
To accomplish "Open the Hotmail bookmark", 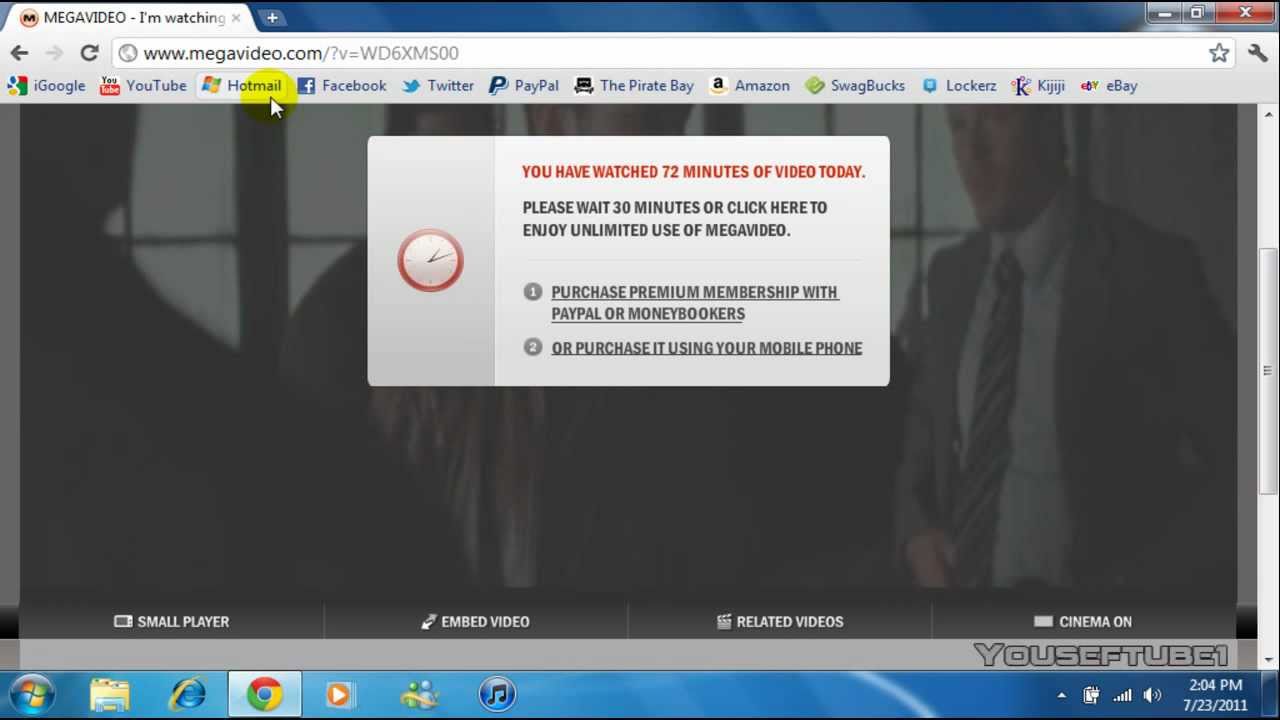I will pos(241,86).
